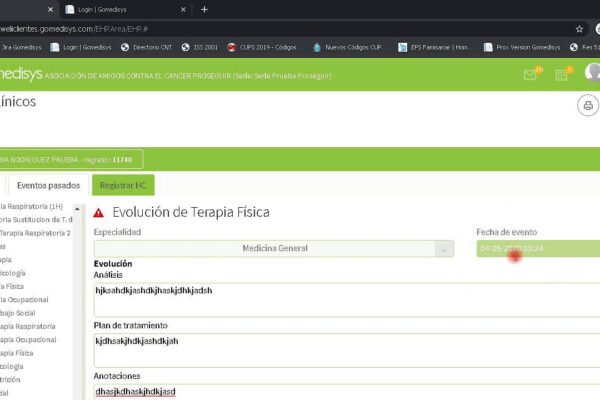
Task: Click the browser address bar URL
Action: [73, 29]
